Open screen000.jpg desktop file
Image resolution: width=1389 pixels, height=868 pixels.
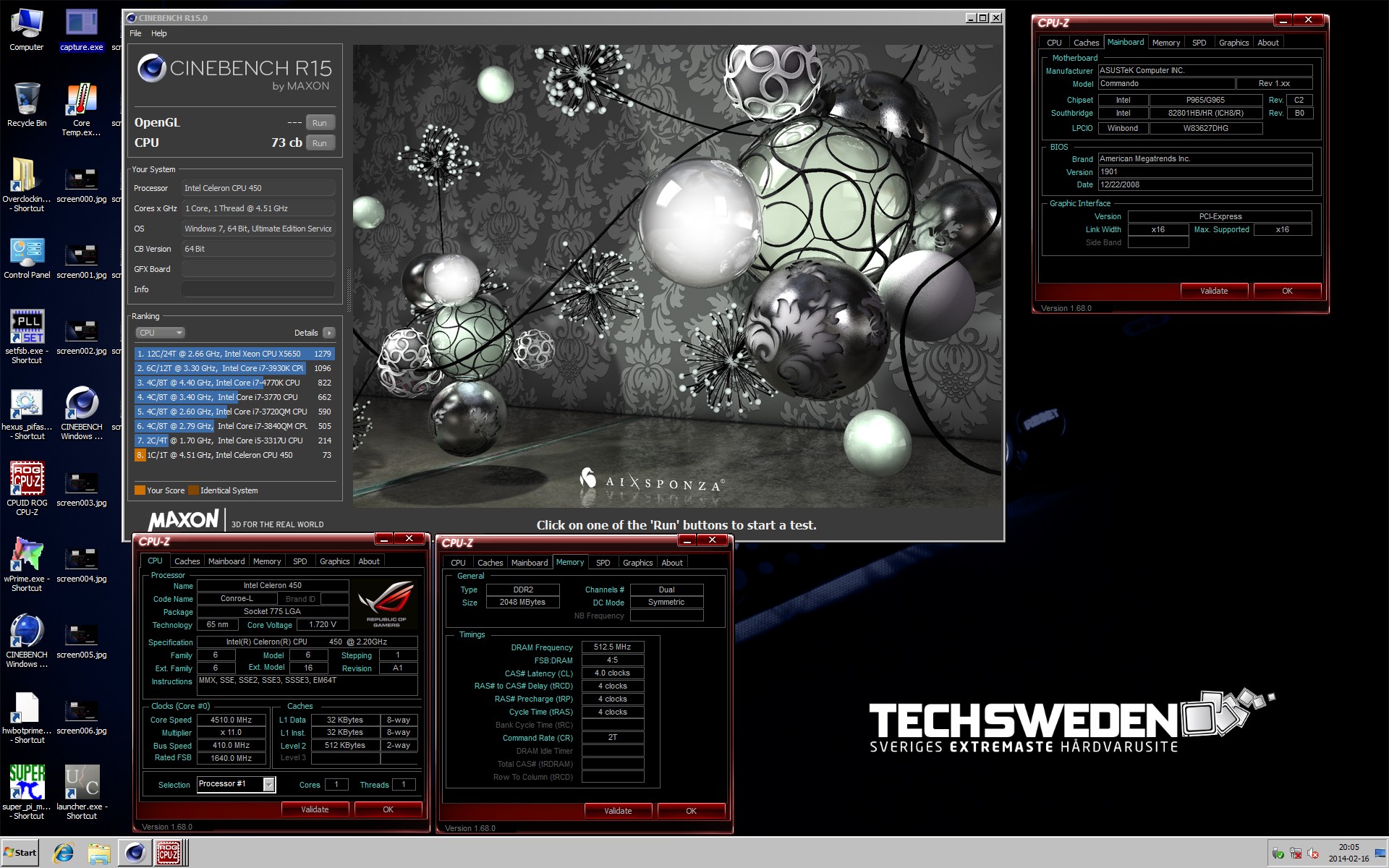coord(82,185)
